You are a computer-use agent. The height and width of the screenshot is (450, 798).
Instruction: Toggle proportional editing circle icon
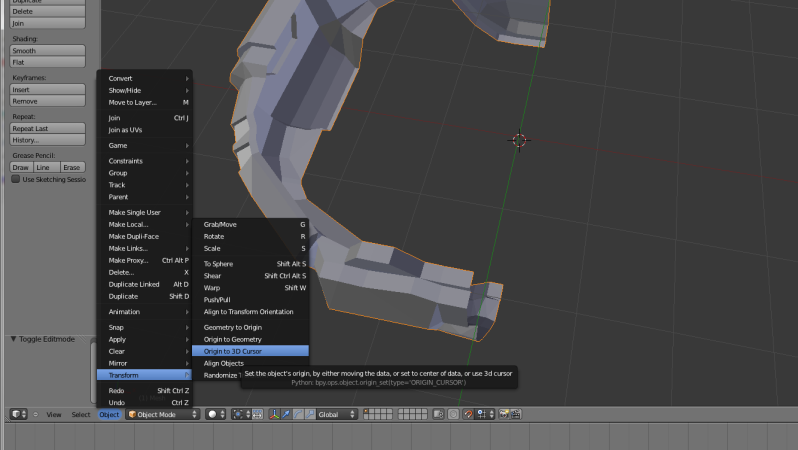[x=453, y=414]
